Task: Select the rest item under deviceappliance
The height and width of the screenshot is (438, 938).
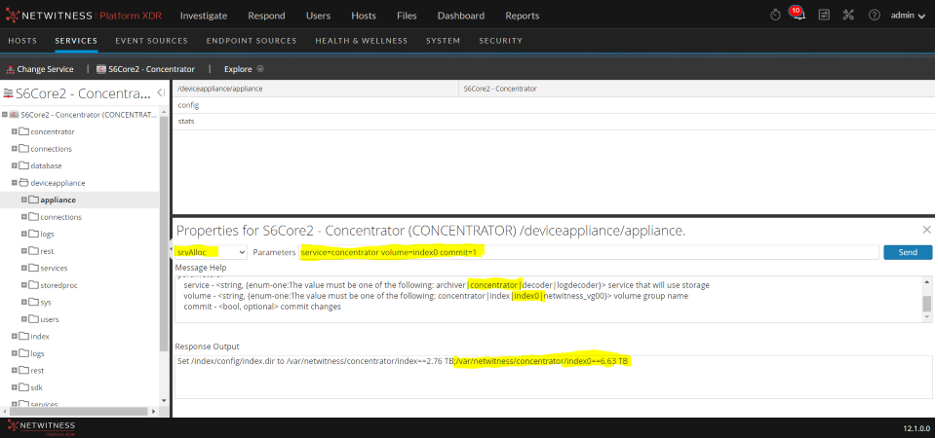Action: click(47, 251)
